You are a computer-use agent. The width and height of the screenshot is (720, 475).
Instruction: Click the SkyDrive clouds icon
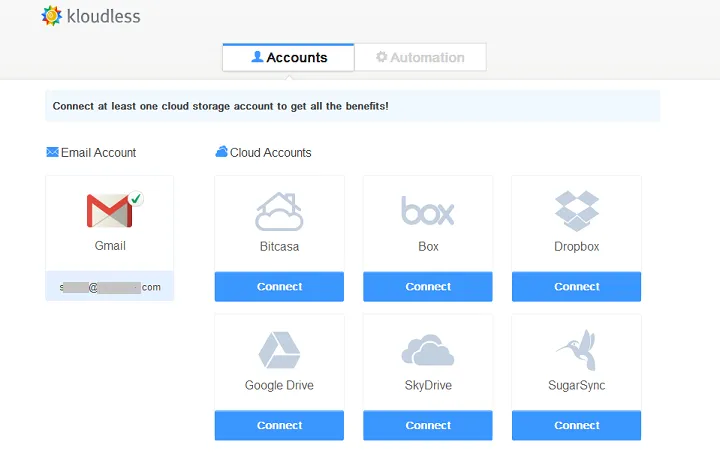coord(428,350)
